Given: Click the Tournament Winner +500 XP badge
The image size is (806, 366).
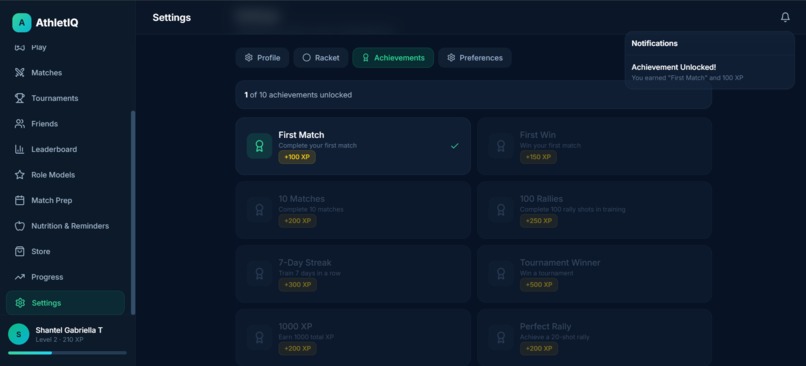Looking at the screenshot, I should point(539,285).
